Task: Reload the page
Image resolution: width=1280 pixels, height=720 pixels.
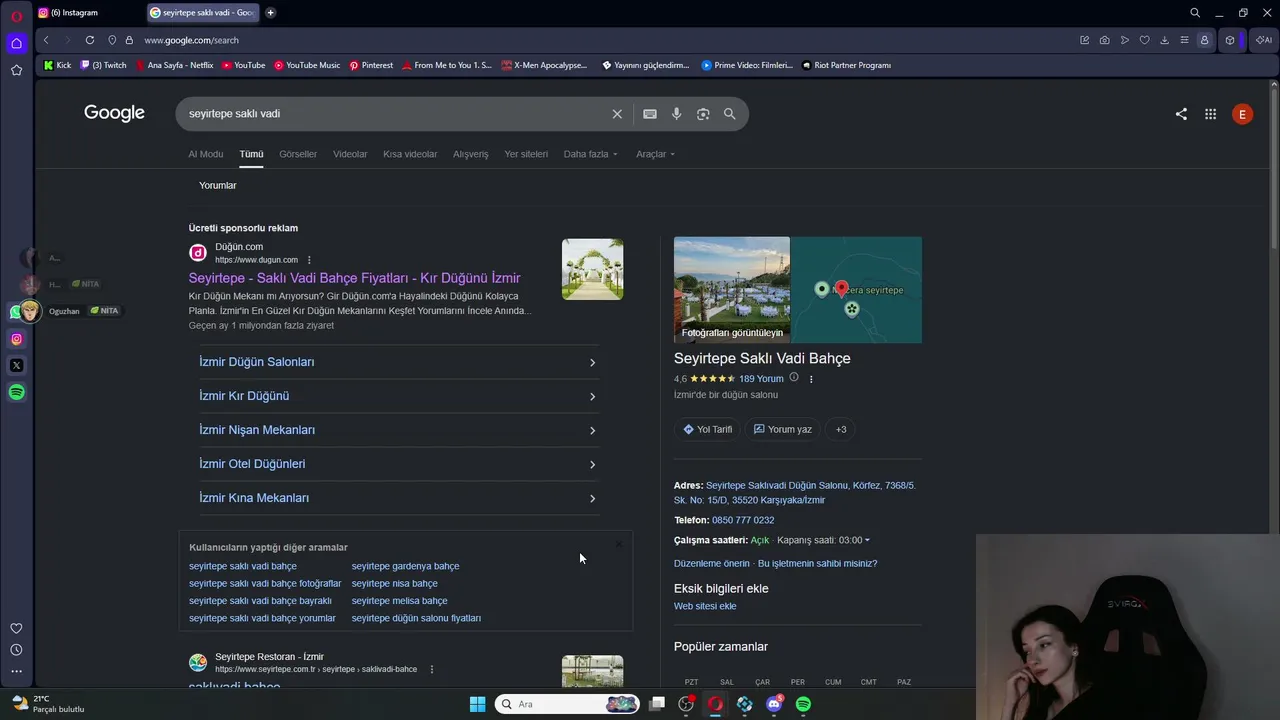Action: coord(89,40)
